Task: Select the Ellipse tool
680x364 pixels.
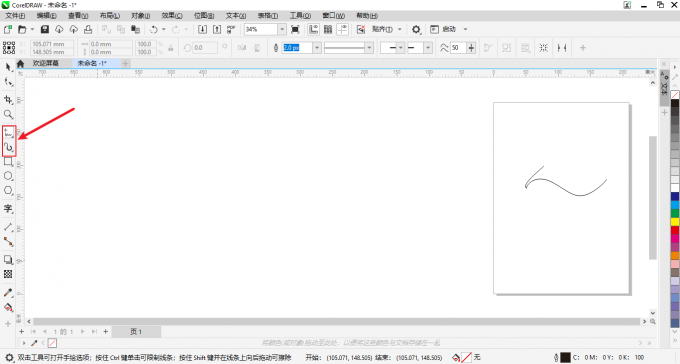Action: (8, 176)
